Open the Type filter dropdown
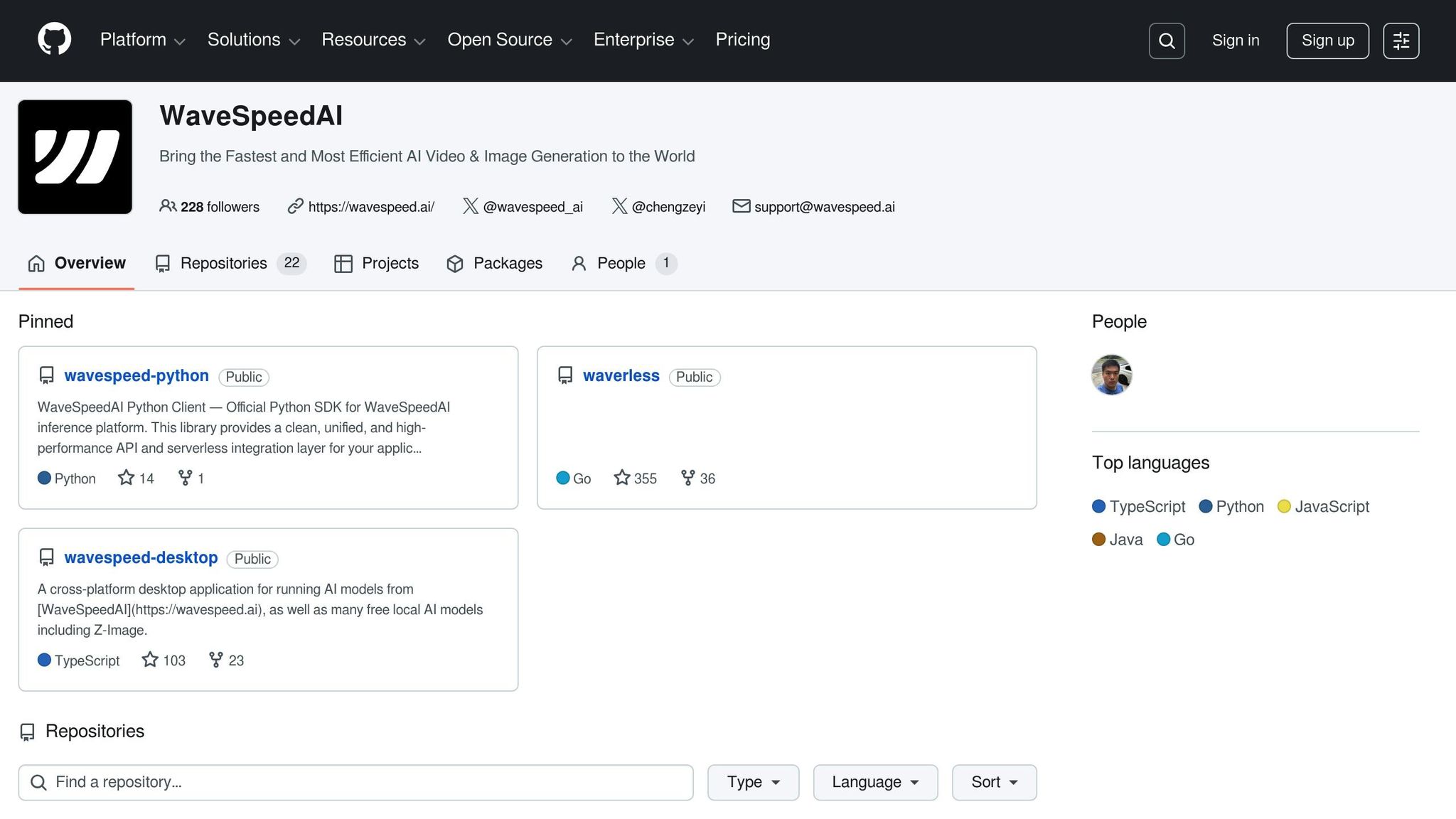The height and width of the screenshot is (819, 1456). [753, 782]
